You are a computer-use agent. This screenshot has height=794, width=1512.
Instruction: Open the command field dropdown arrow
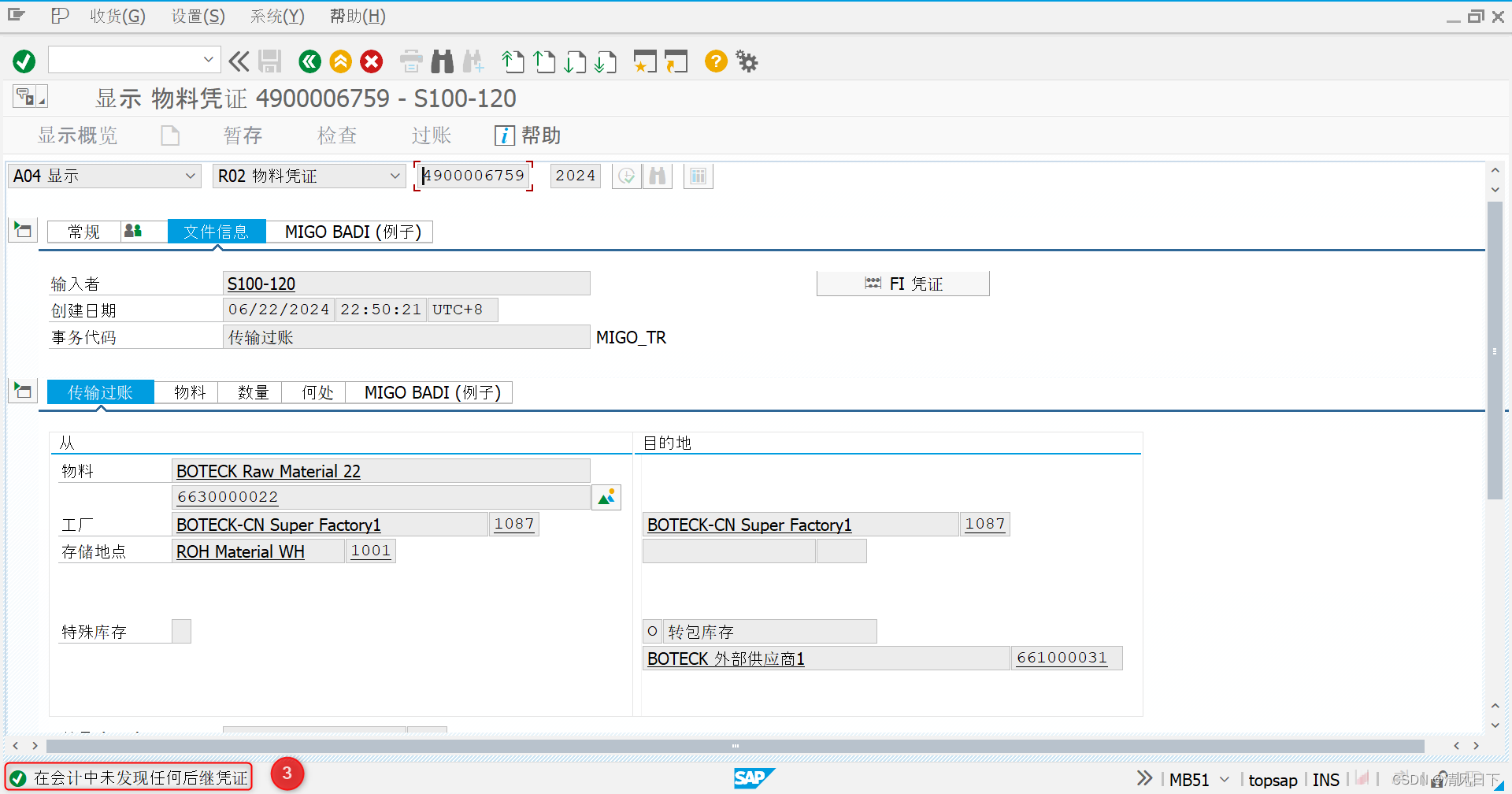[x=208, y=60]
